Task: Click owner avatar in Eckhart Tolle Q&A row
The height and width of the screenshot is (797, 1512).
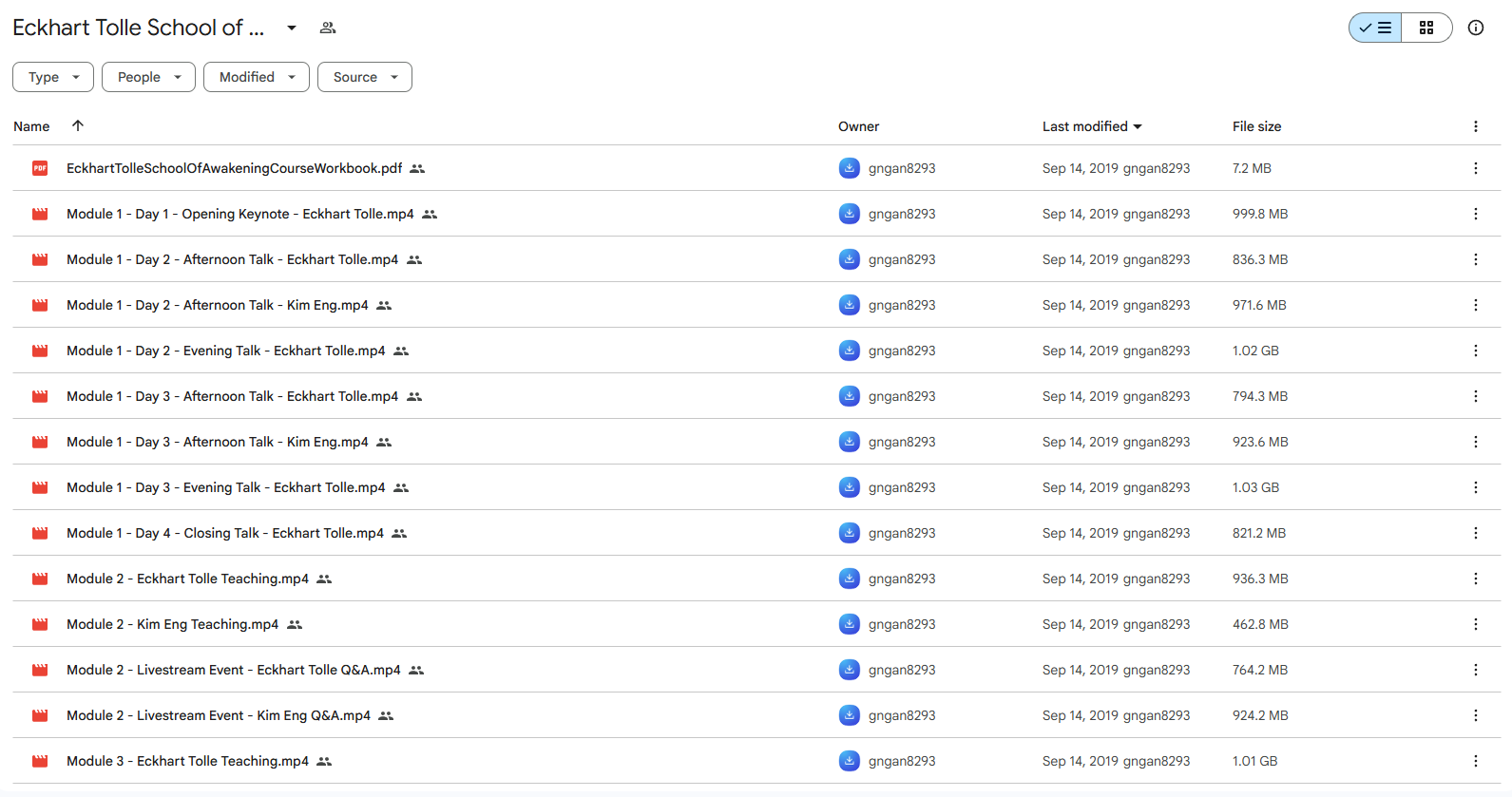Action: (x=850, y=670)
